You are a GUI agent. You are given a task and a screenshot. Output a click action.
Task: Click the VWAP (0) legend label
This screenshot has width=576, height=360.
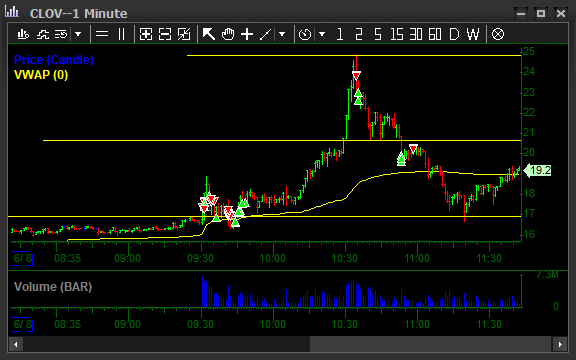point(41,75)
